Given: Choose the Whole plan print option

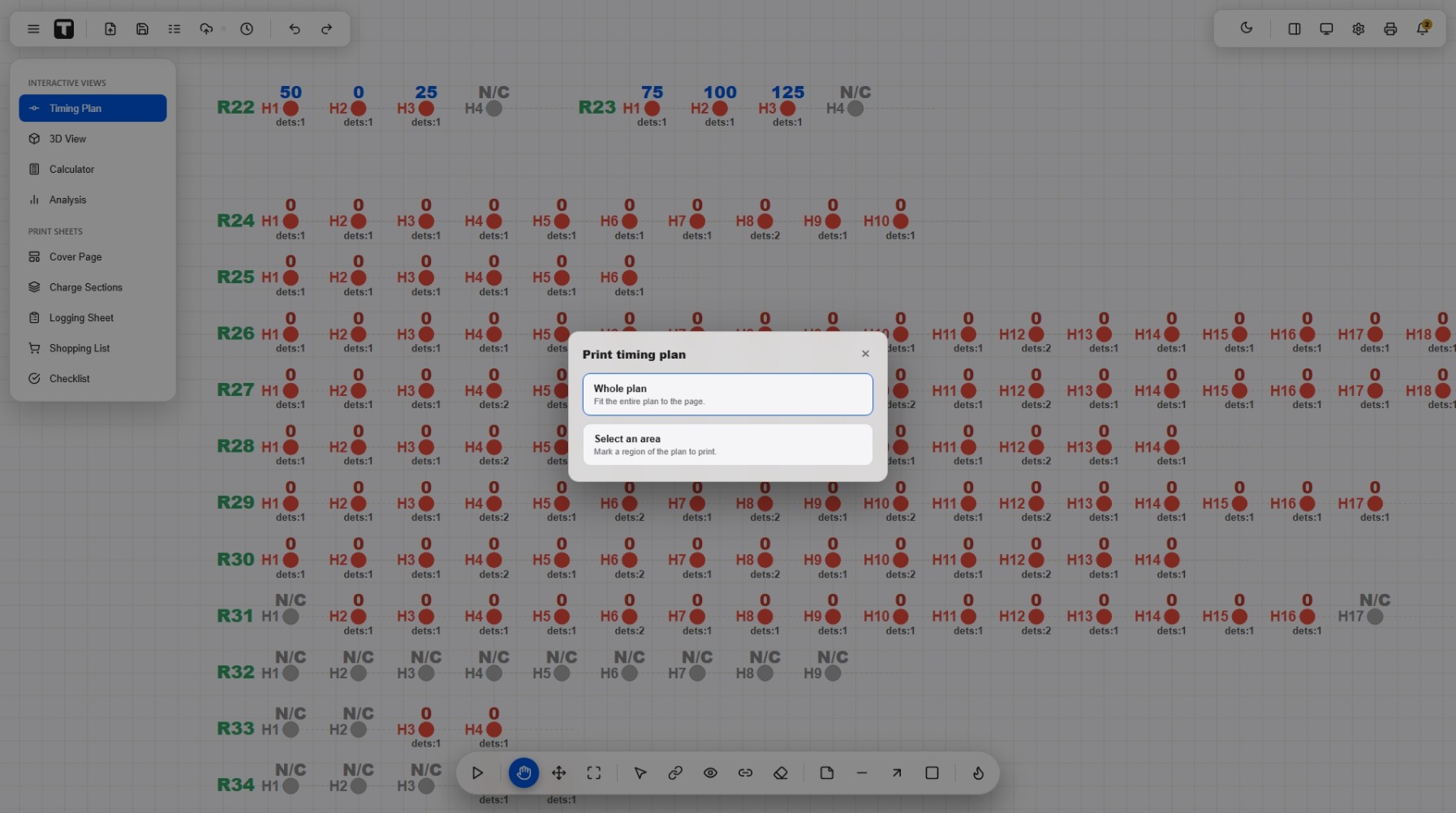Looking at the screenshot, I should 728,394.
